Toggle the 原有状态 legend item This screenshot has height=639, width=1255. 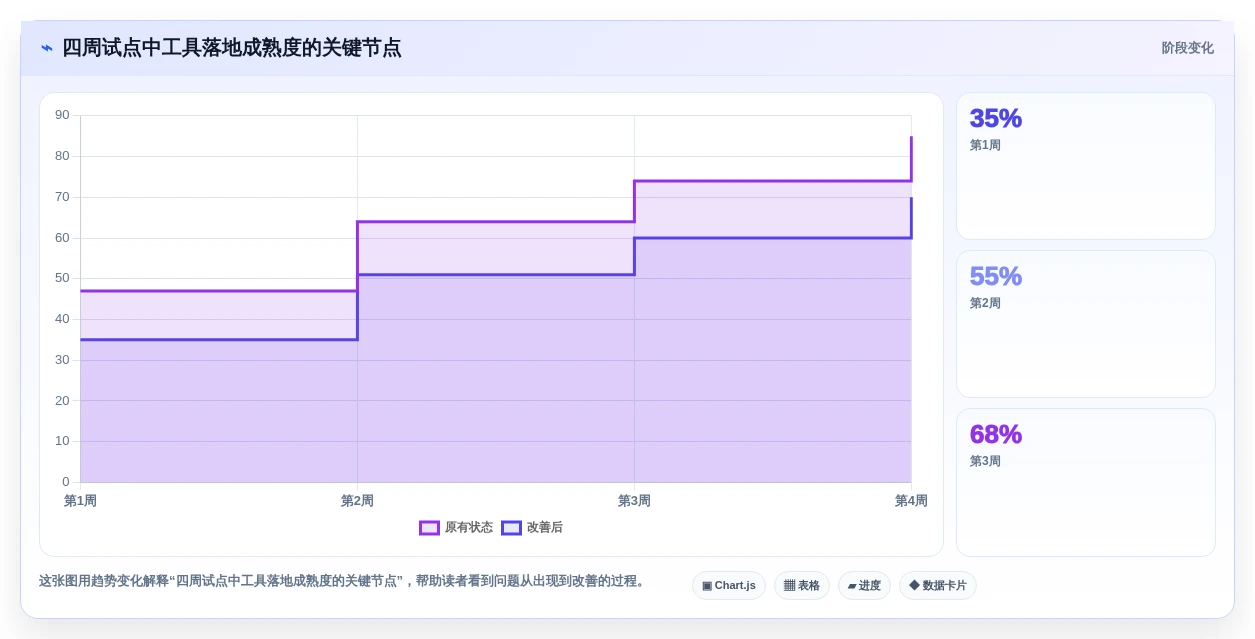pyautogui.click(x=456, y=527)
